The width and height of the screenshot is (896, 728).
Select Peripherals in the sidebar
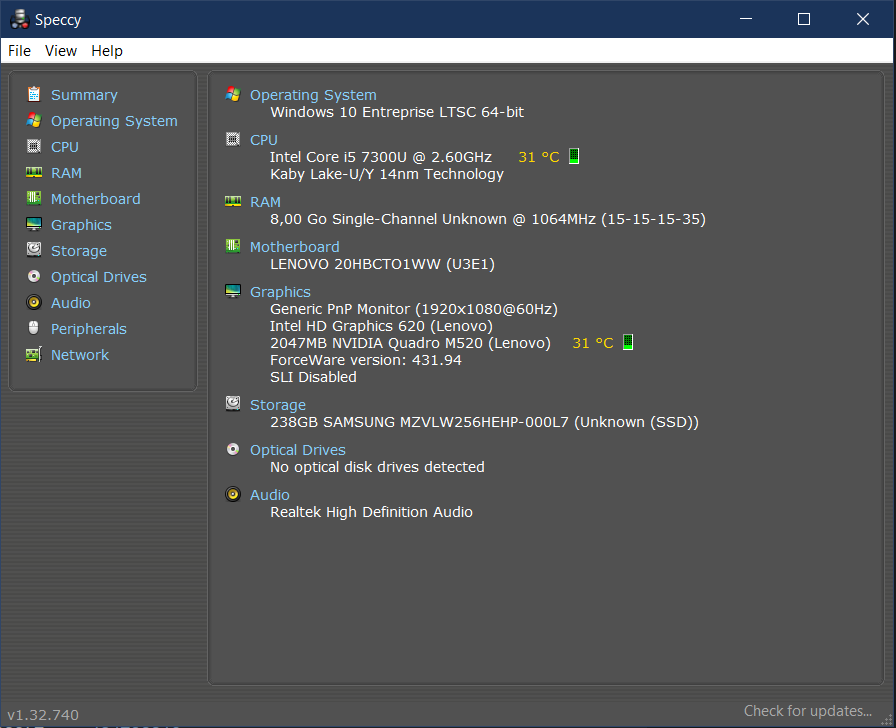(89, 329)
